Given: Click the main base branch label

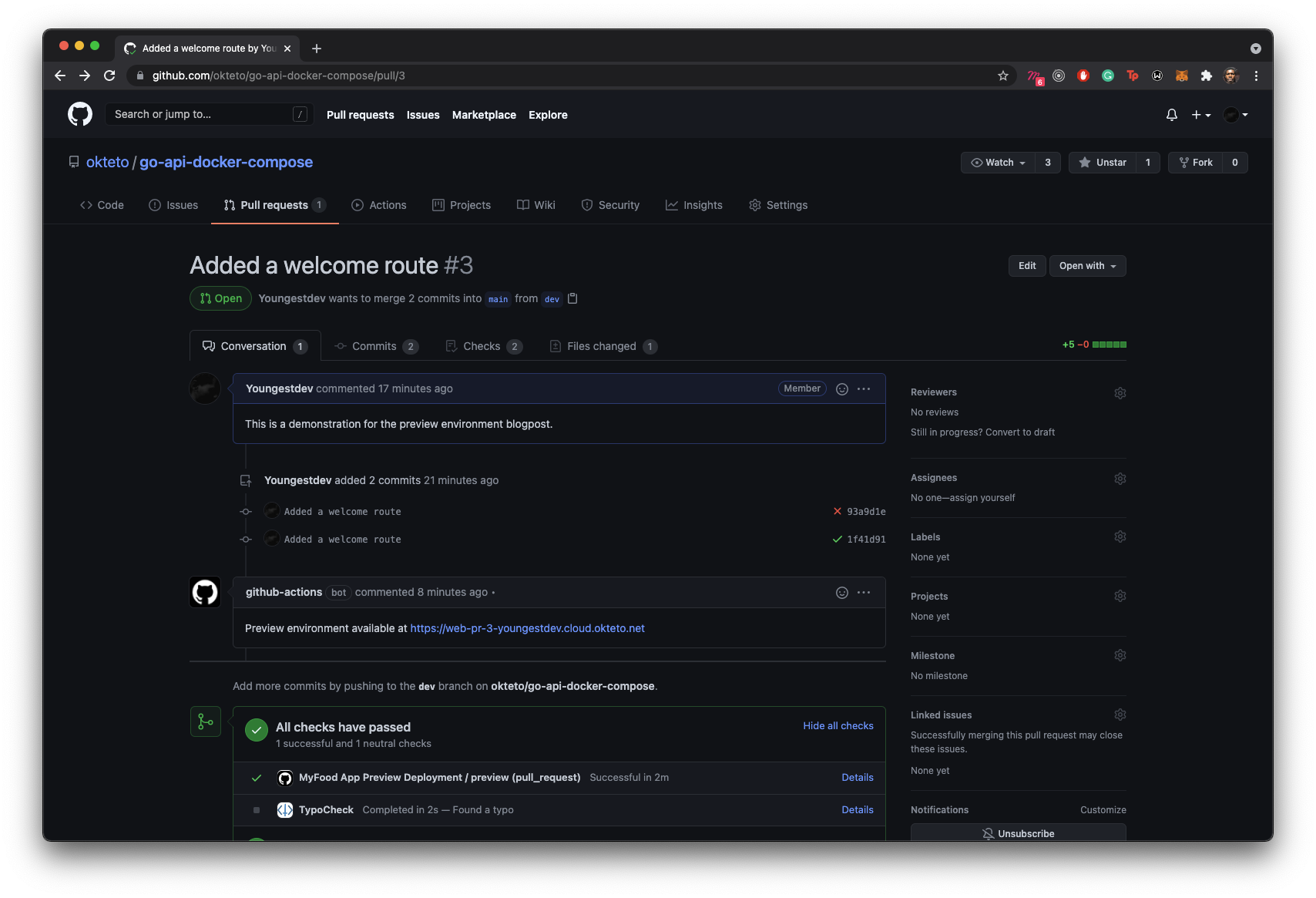Looking at the screenshot, I should tap(498, 299).
